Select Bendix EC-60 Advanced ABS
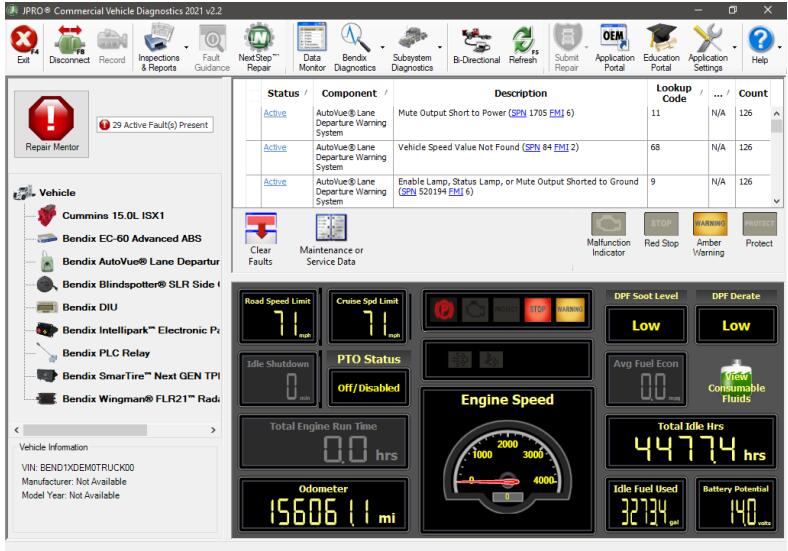788x551 pixels. 132,239
